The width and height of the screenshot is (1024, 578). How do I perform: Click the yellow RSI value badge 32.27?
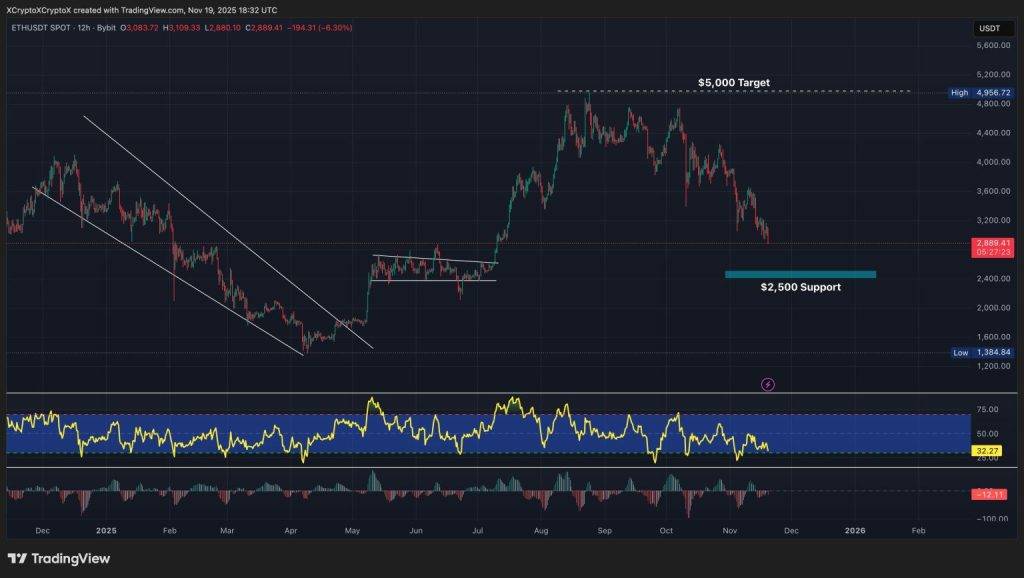(985, 451)
